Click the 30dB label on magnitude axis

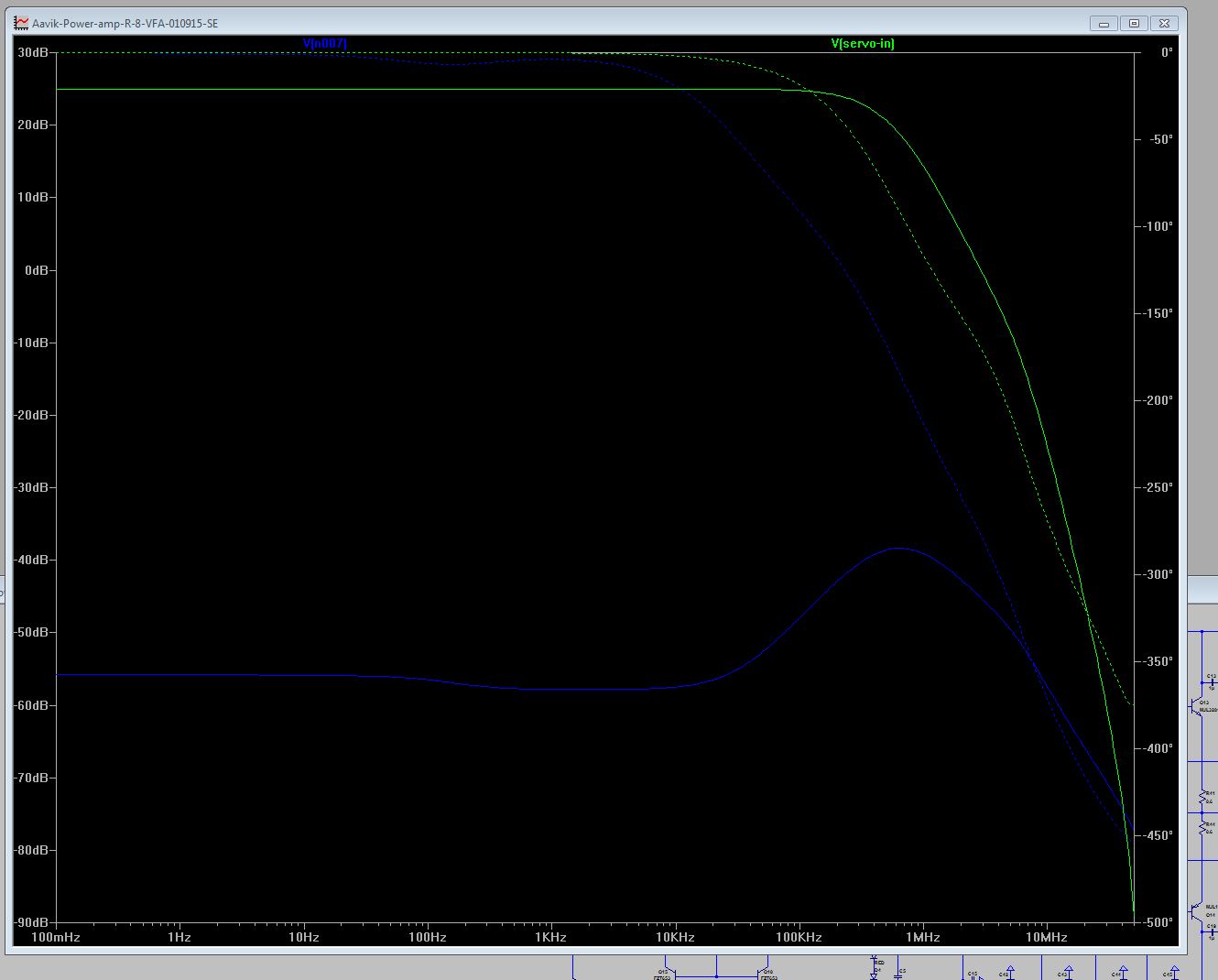point(33,52)
